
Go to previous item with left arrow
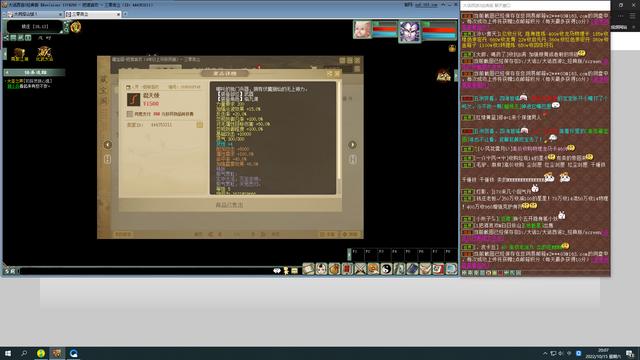[107, 144]
